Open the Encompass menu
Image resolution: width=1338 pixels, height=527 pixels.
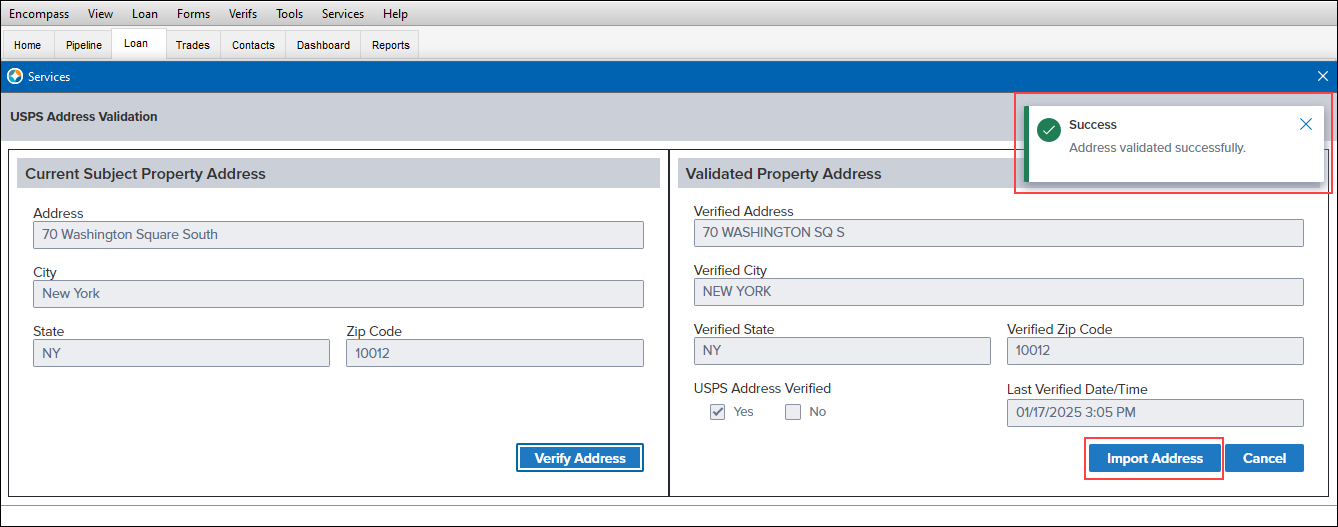[39, 14]
